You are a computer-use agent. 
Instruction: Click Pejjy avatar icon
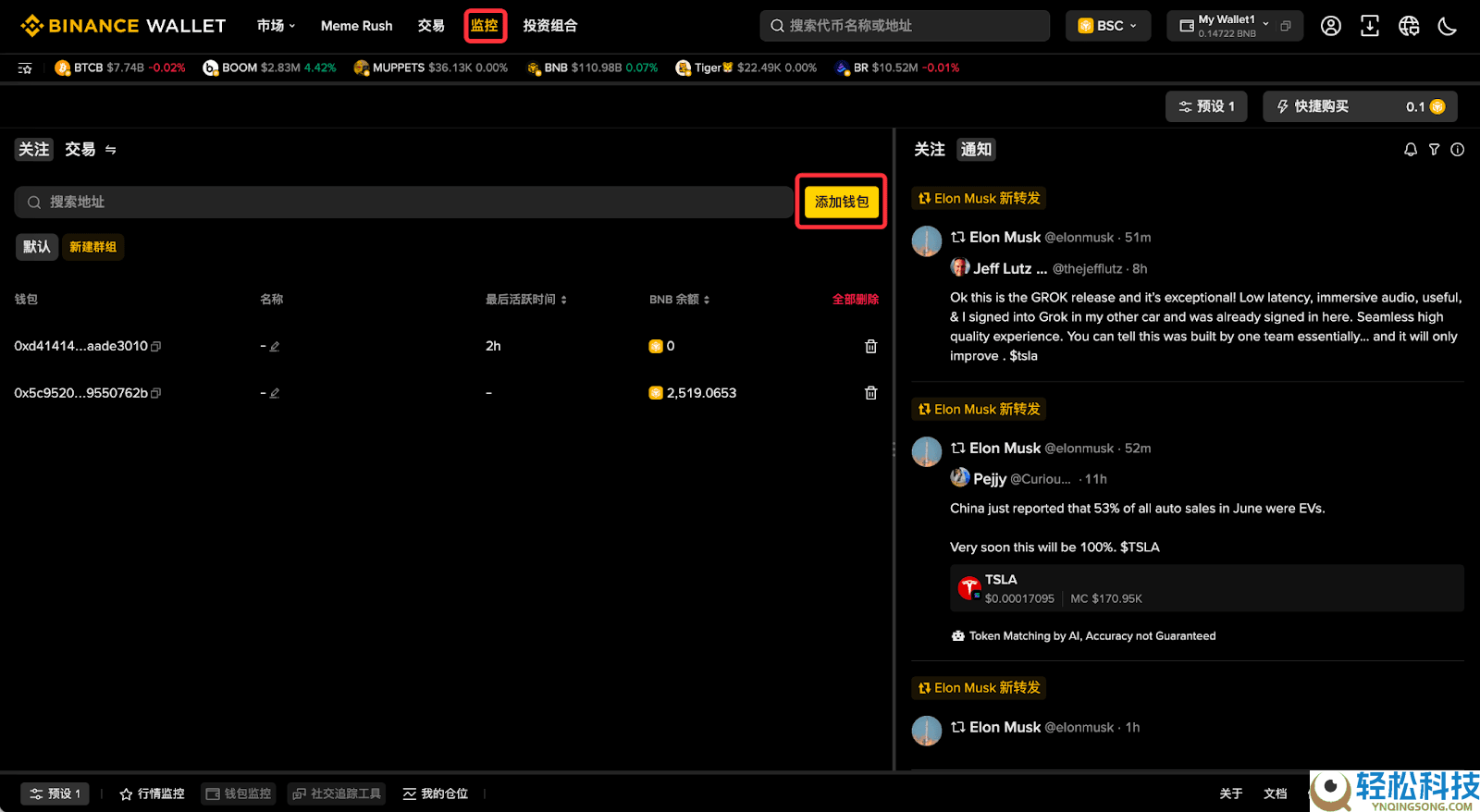click(960, 477)
